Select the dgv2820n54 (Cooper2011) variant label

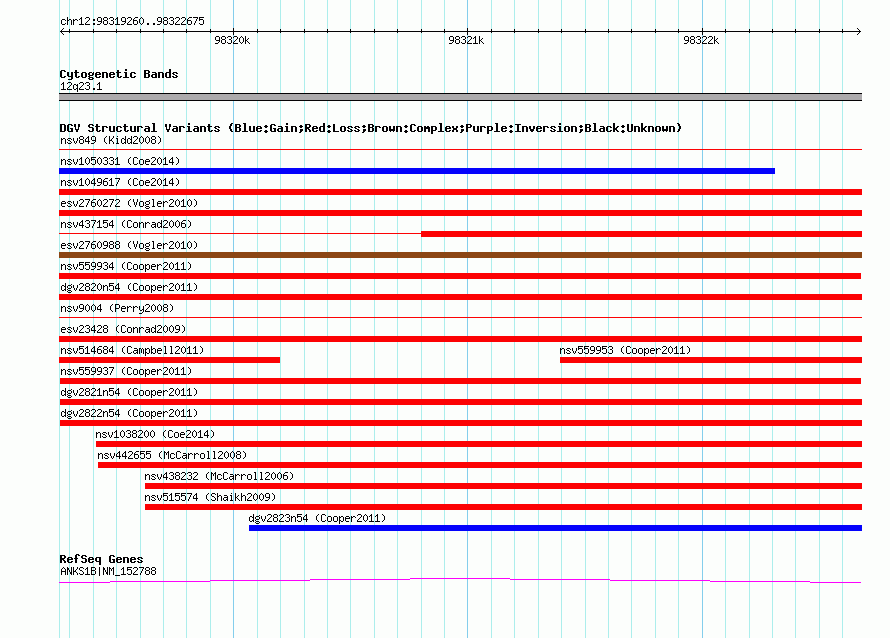click(x=129, y=287)
